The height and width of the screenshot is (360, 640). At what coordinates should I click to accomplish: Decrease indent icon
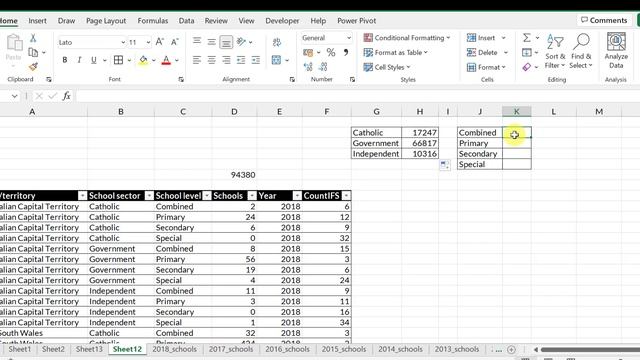[x=241, y=60]
